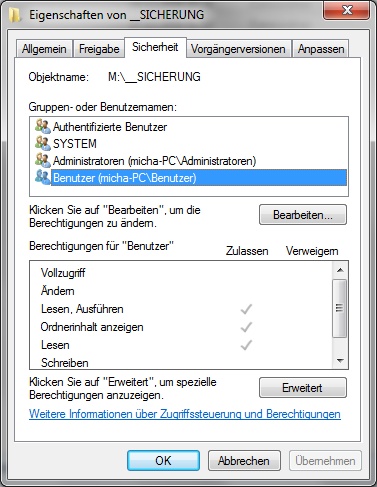Click the Bearbeiten... button
Image resolution: width=377 pixels, height=487 pixels.
[x=303, y=215]
